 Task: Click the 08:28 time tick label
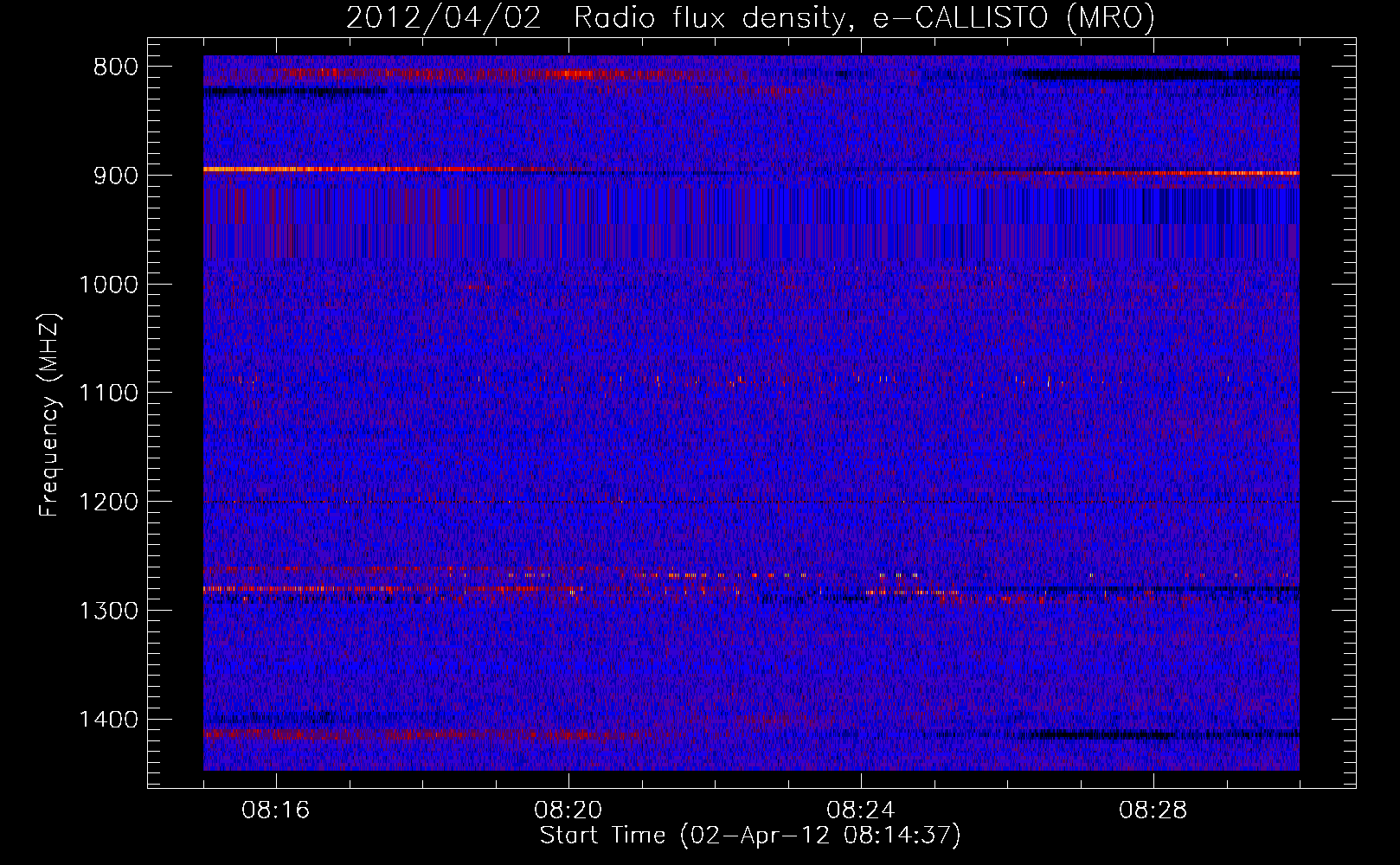(x=1153, y=811)
